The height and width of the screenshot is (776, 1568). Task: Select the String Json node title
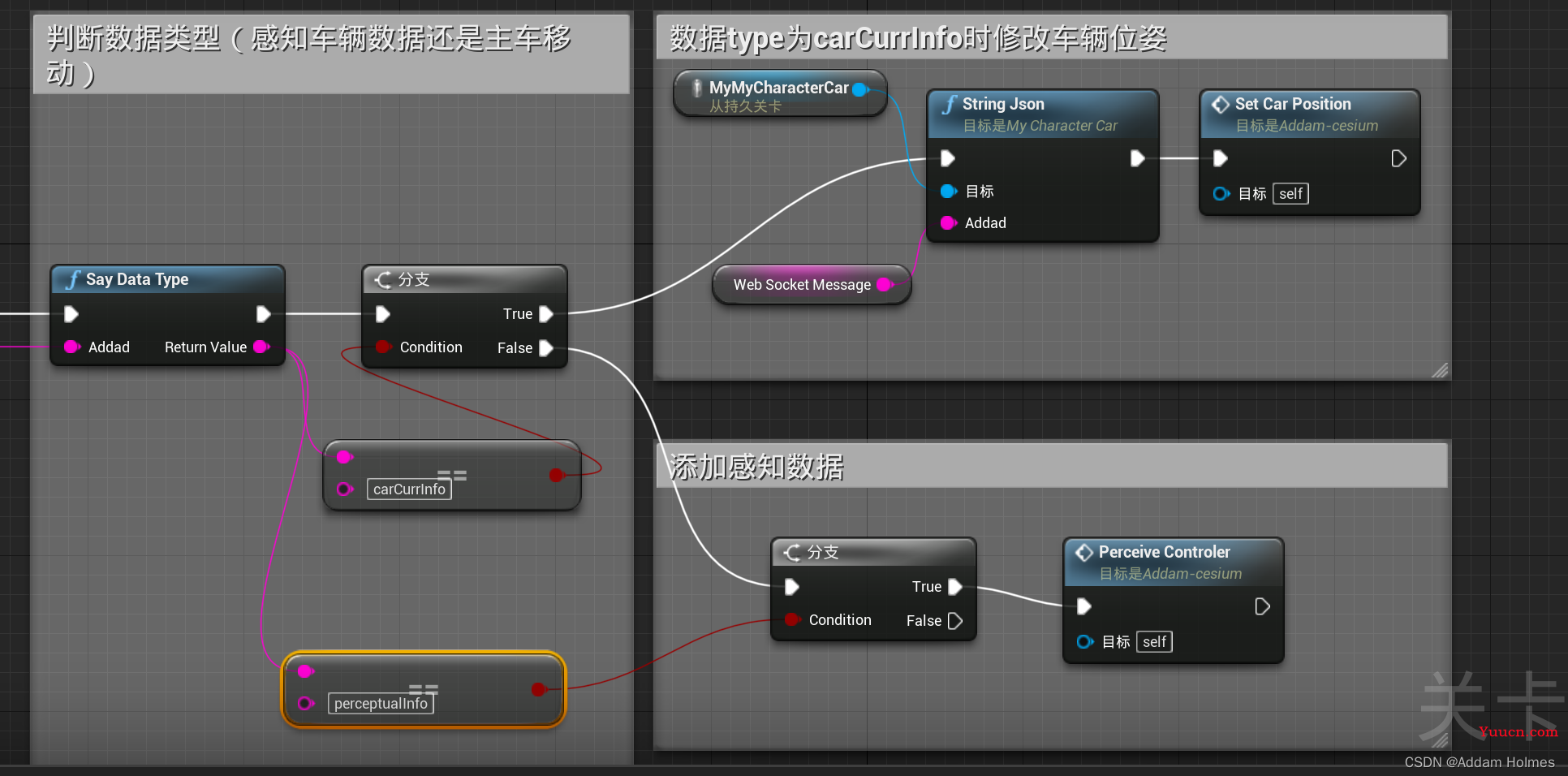tap(1003, 104)
